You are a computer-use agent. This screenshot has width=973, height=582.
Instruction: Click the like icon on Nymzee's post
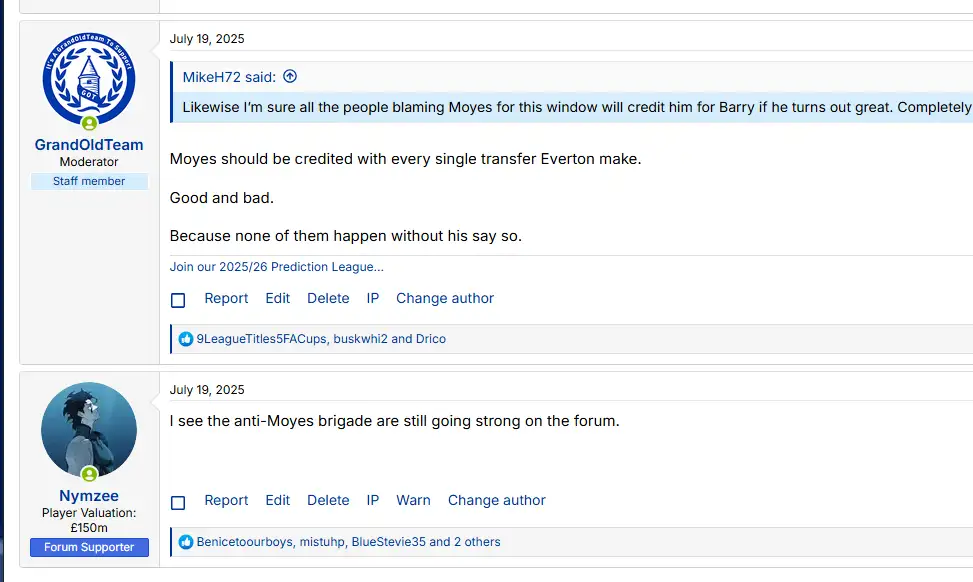[185, 542]
